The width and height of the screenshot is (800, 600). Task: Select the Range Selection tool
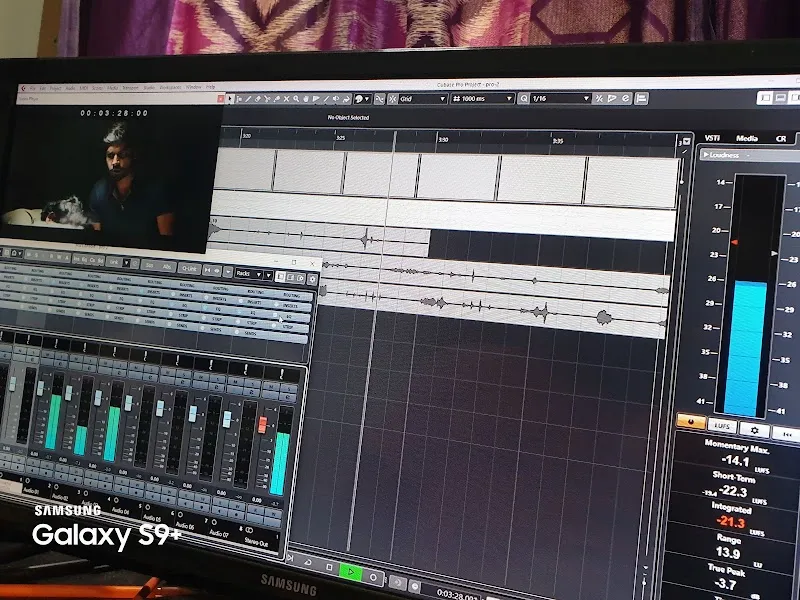[239, 98]
